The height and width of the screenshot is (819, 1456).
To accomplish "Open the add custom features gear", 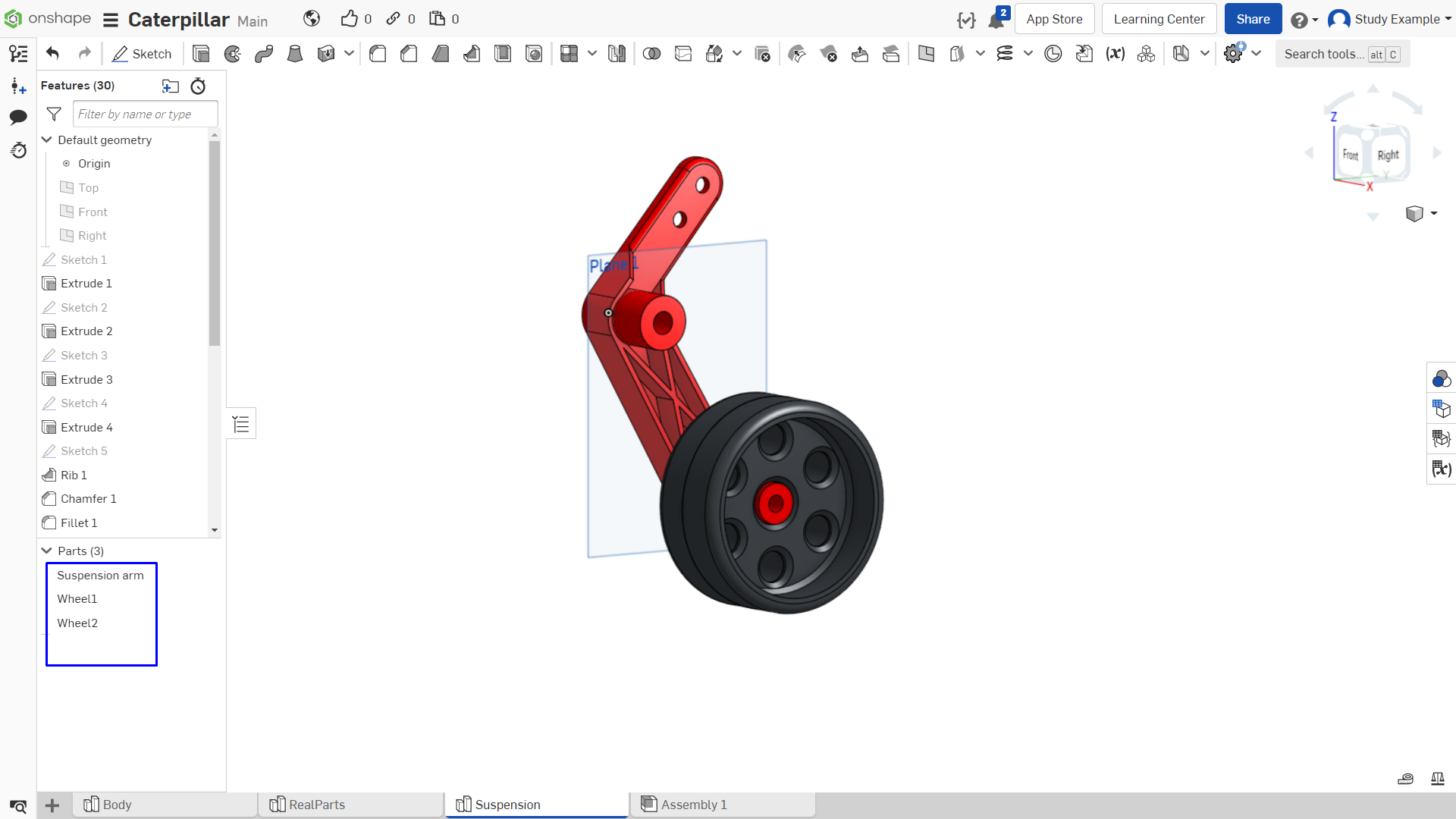I will pos(1233,54).
